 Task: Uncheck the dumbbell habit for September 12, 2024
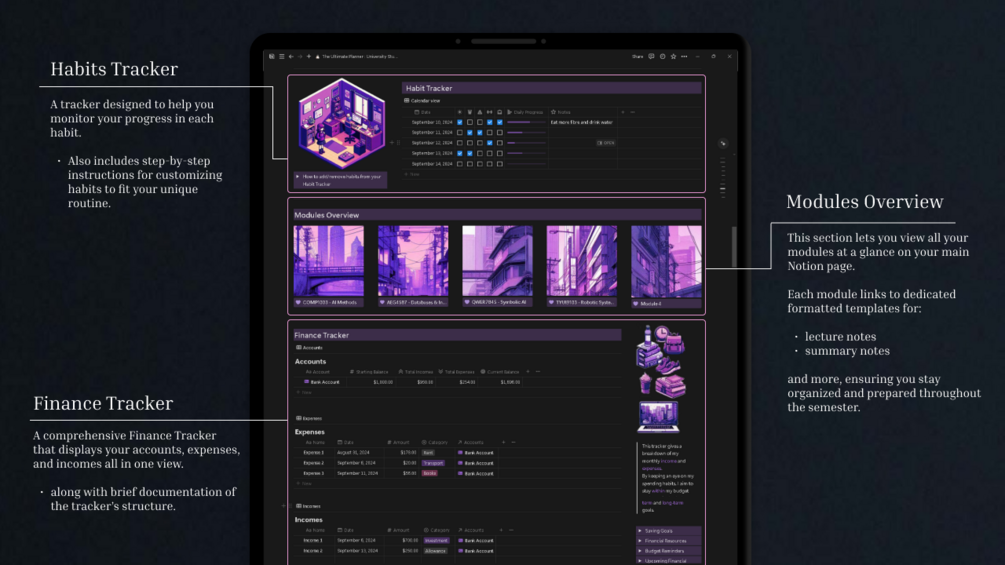pyautogui.click(x=490, y=143)
